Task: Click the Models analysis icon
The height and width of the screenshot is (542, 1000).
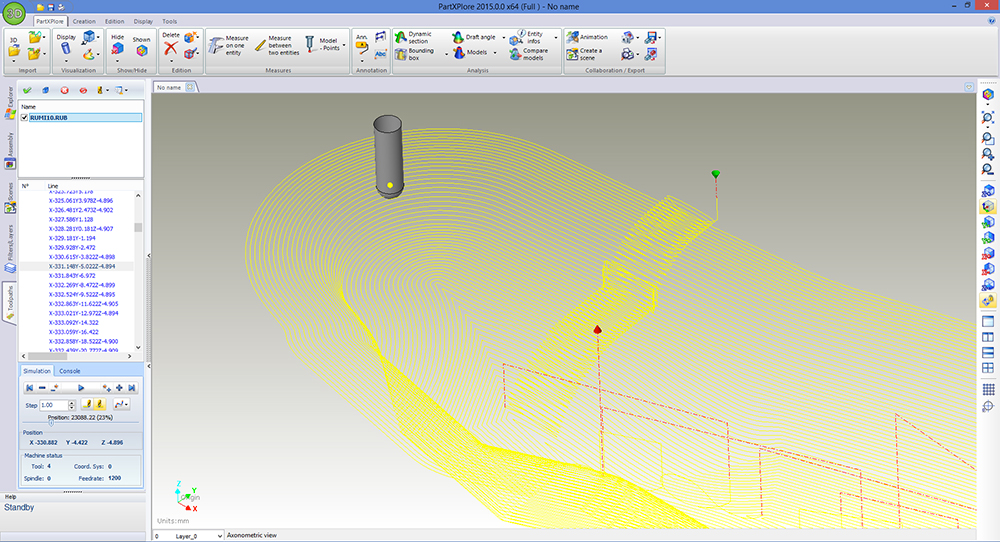Action: (459, 53)
